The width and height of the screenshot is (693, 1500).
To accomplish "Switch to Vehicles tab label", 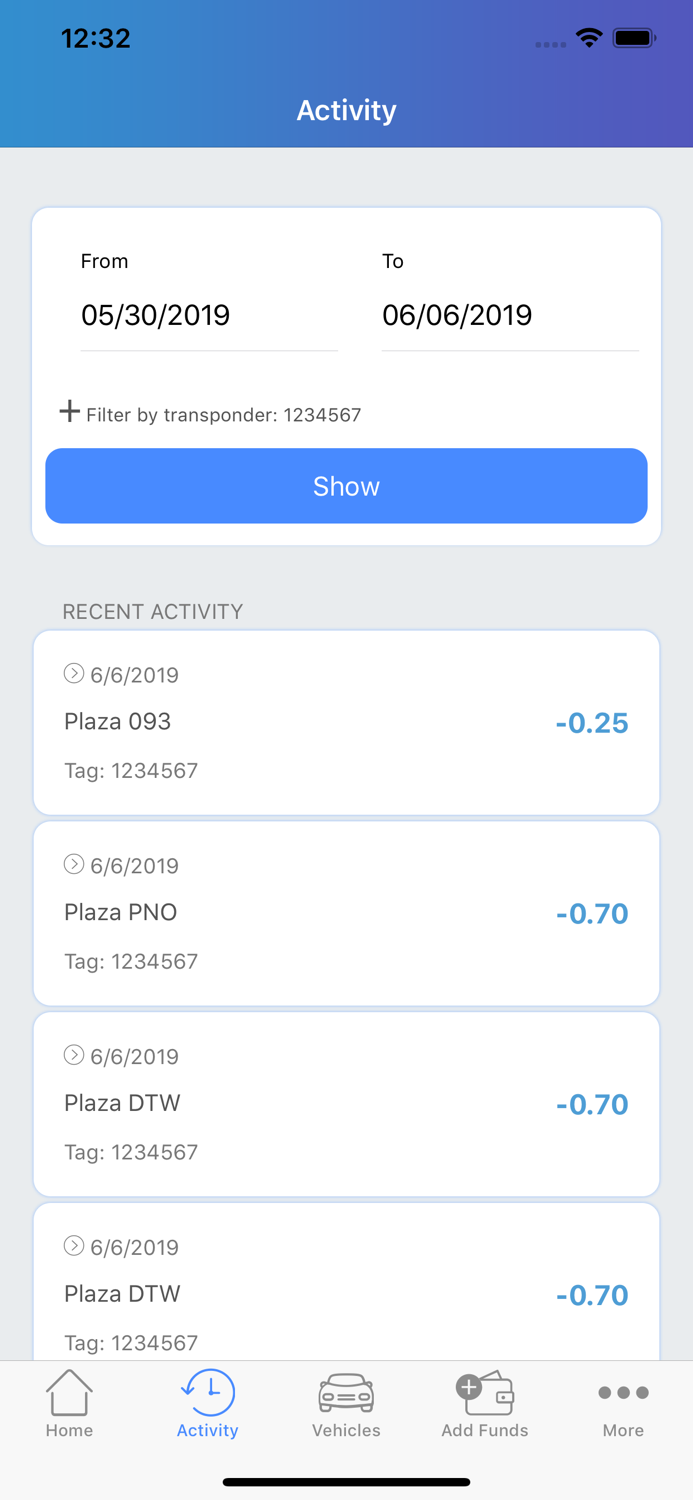I will [346, 1431].
